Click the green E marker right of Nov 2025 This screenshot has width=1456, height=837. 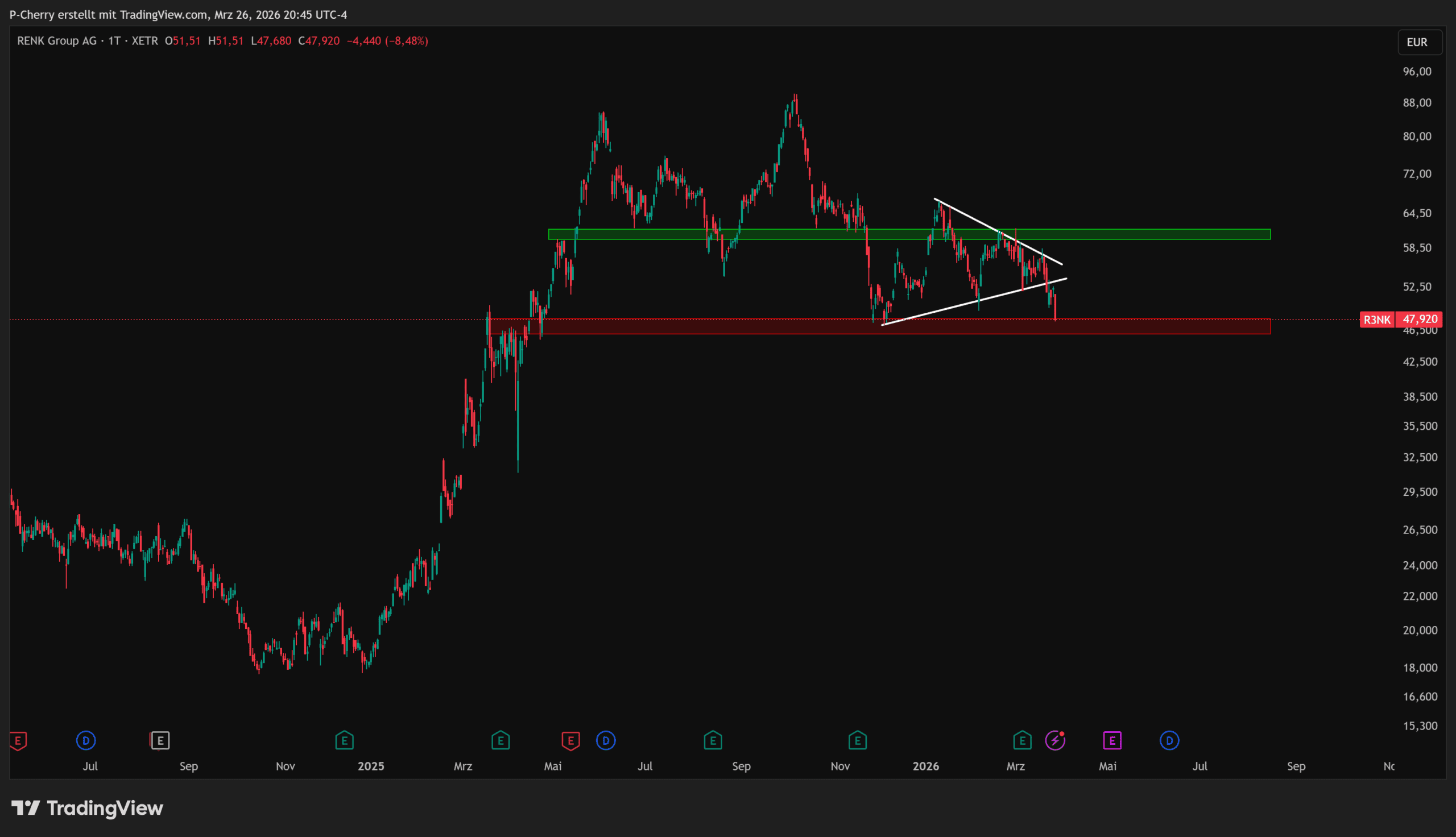pos(857,740)
